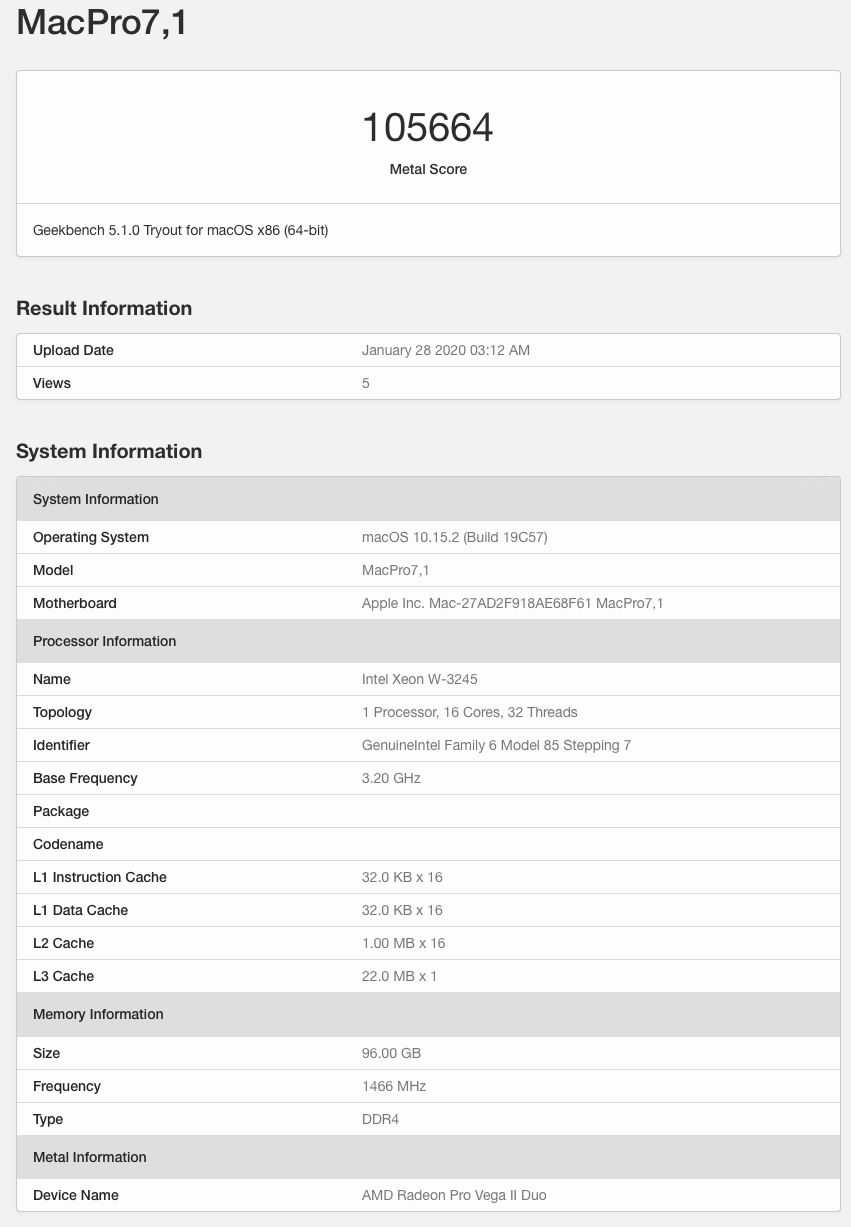Click the Result Information heading
The image size is (851, 1227).
(x=104, y=308)
